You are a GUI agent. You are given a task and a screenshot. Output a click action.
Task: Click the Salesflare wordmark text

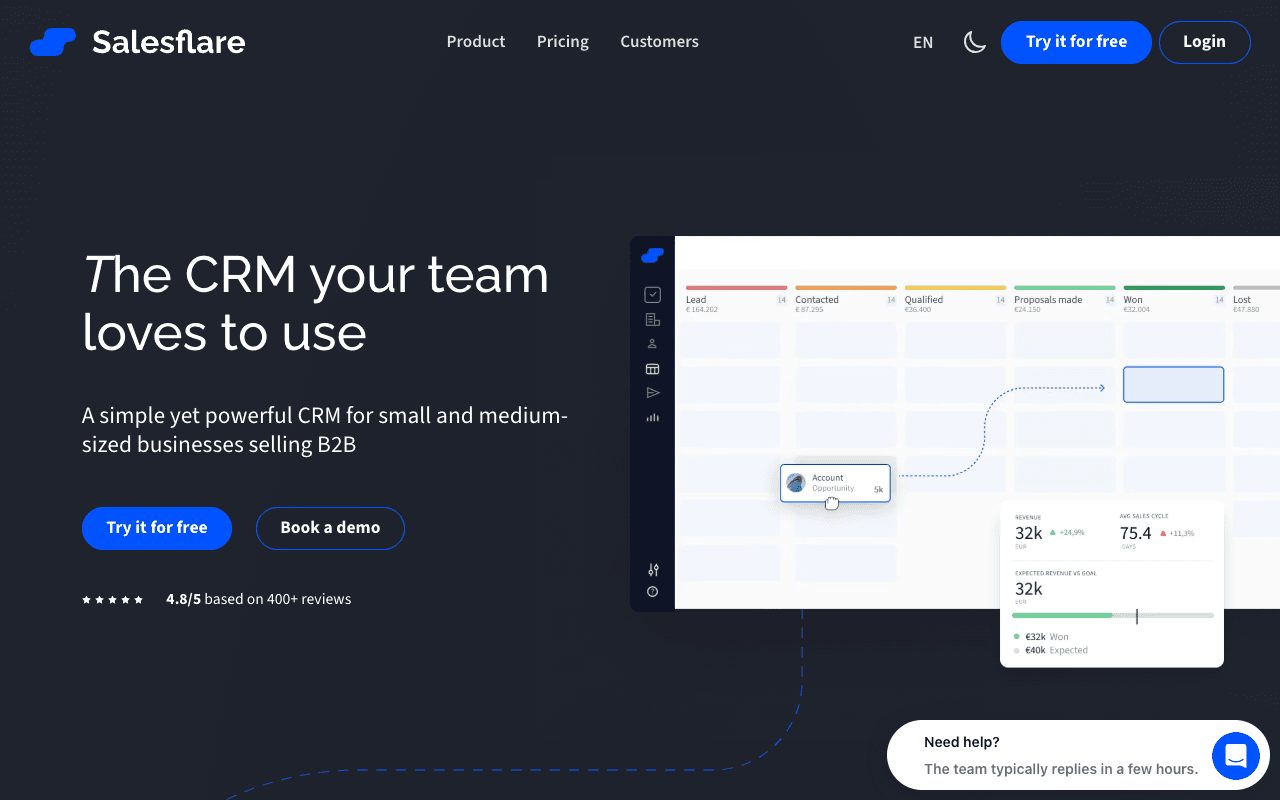click(169, 42)
